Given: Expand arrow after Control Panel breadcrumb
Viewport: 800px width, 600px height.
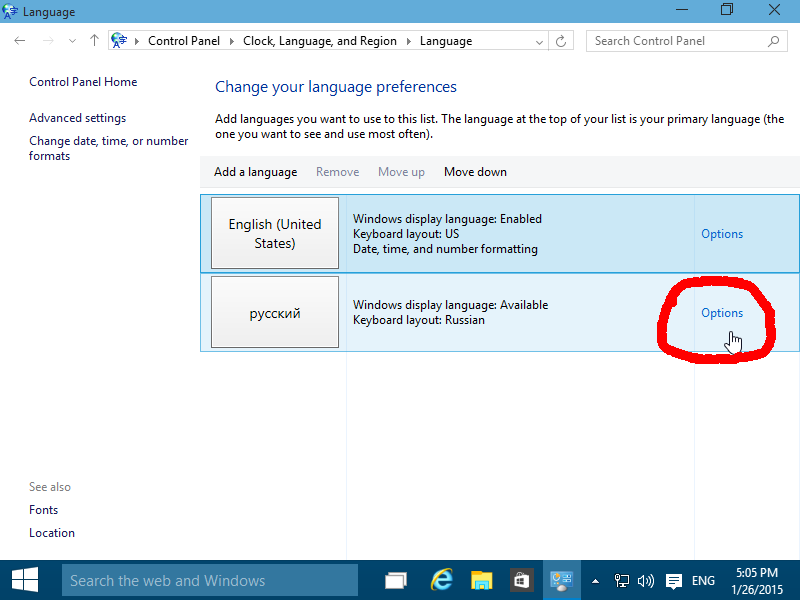Looking at the screenshot, I should [x=232, y=41].
